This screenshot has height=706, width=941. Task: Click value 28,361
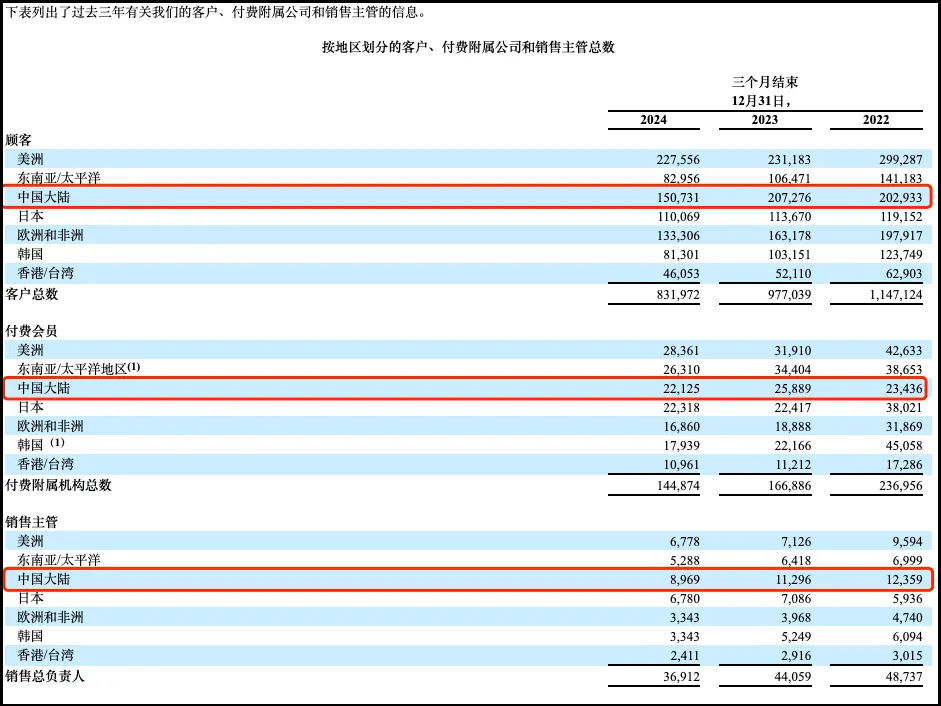681,351
